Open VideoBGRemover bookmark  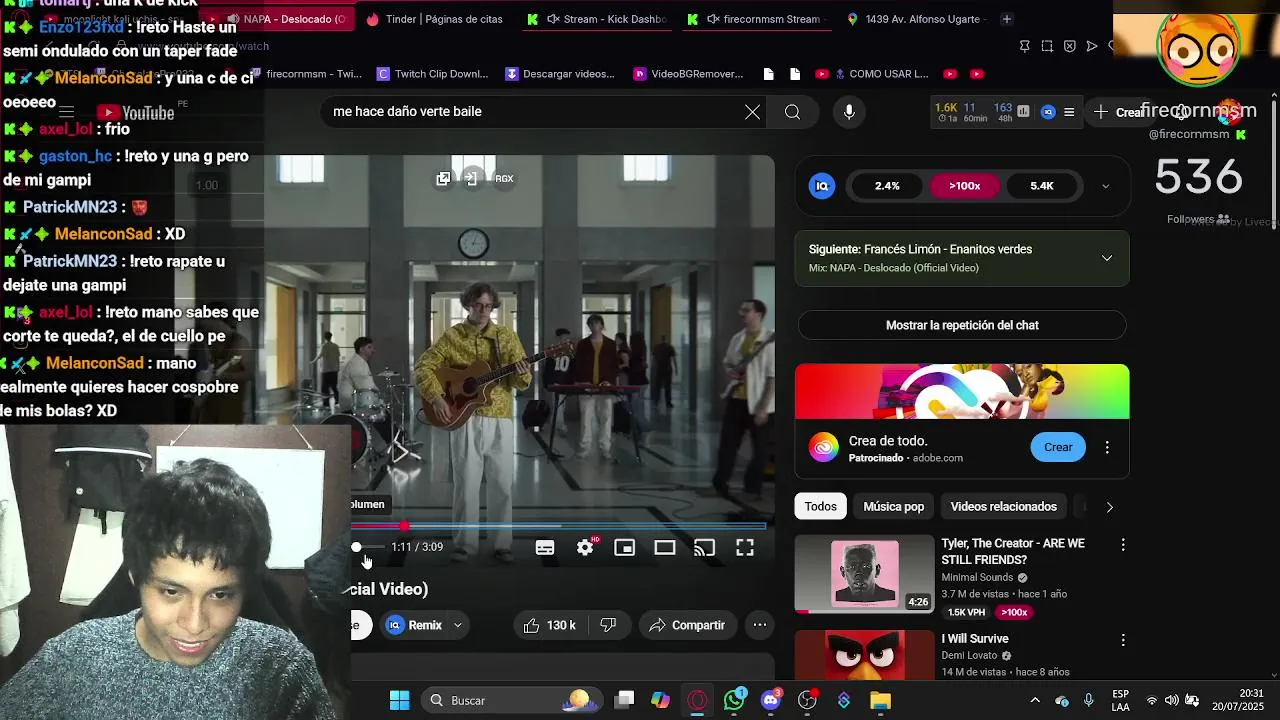point(689,74)
